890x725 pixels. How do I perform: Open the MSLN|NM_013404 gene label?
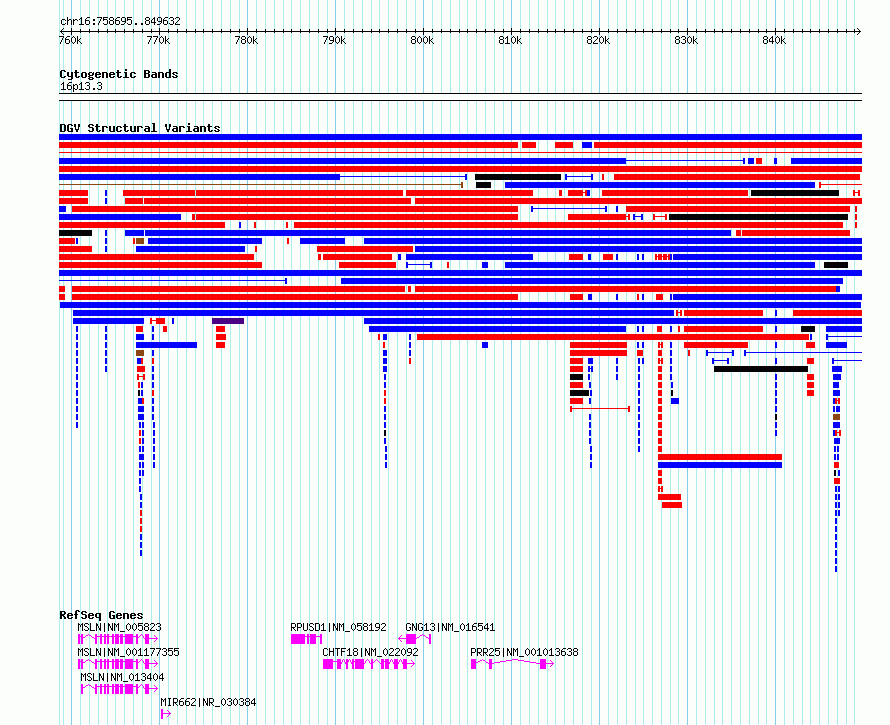coord(122,677)
